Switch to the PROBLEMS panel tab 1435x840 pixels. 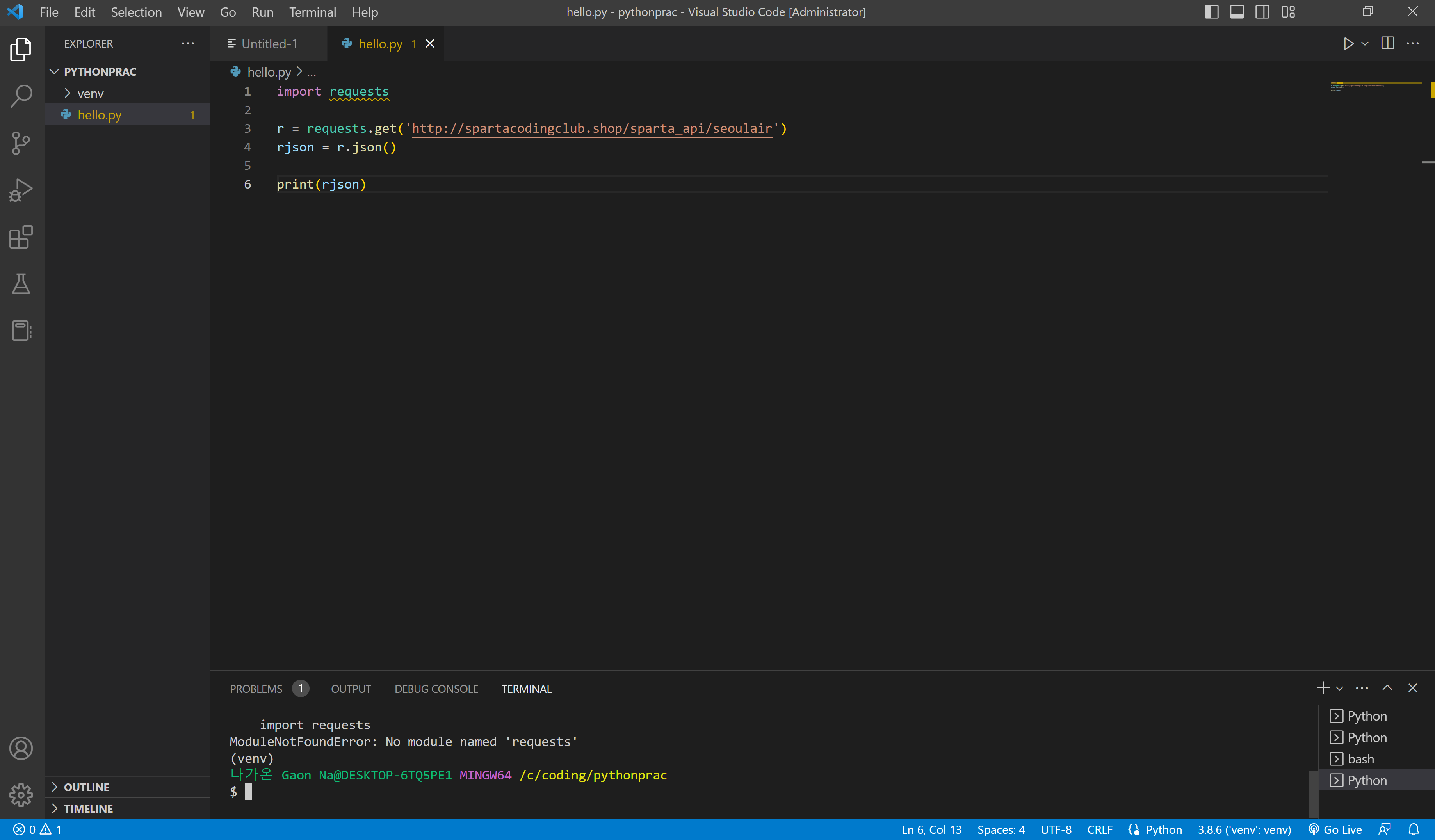coord(256,689)
